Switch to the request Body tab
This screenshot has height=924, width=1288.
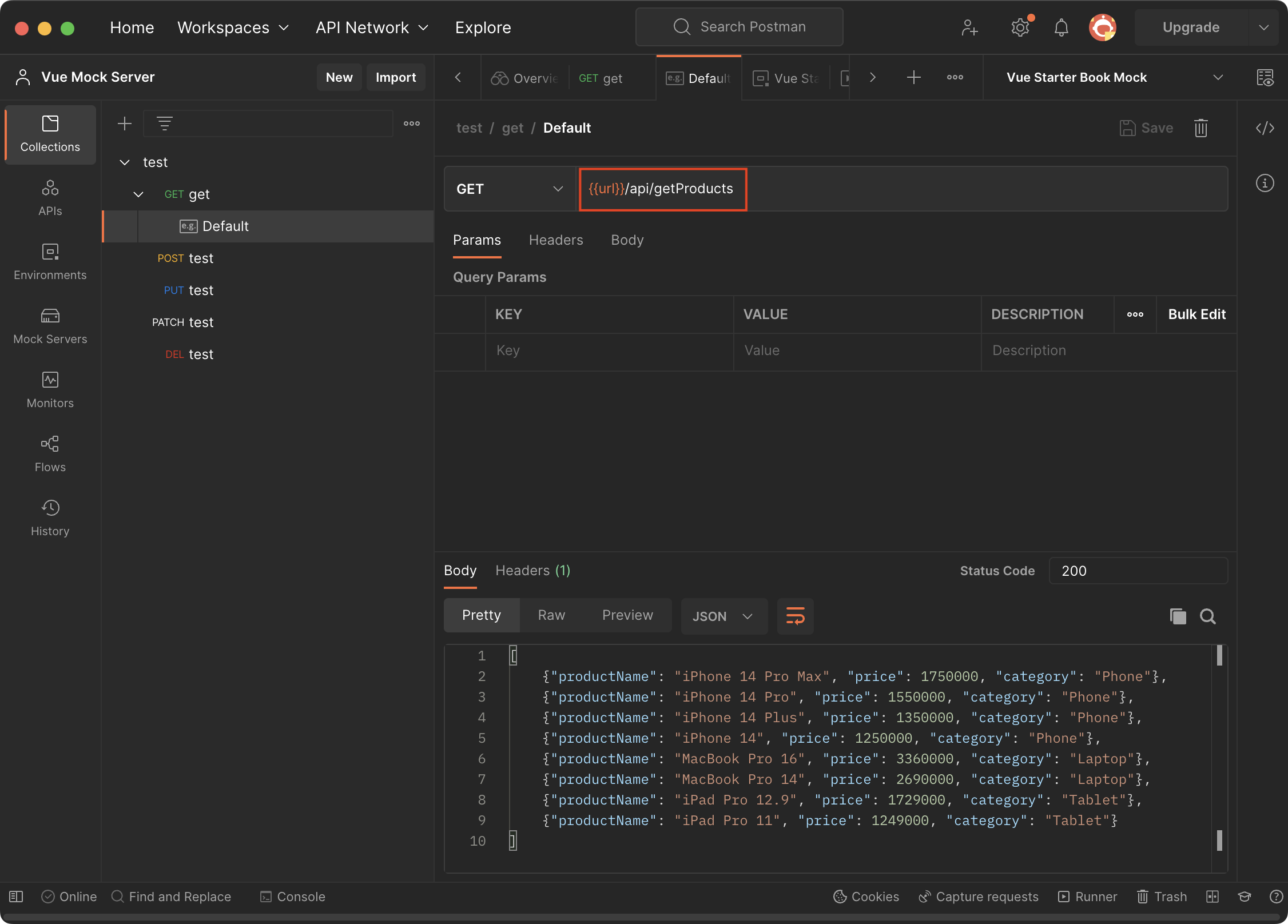(627, 240)
